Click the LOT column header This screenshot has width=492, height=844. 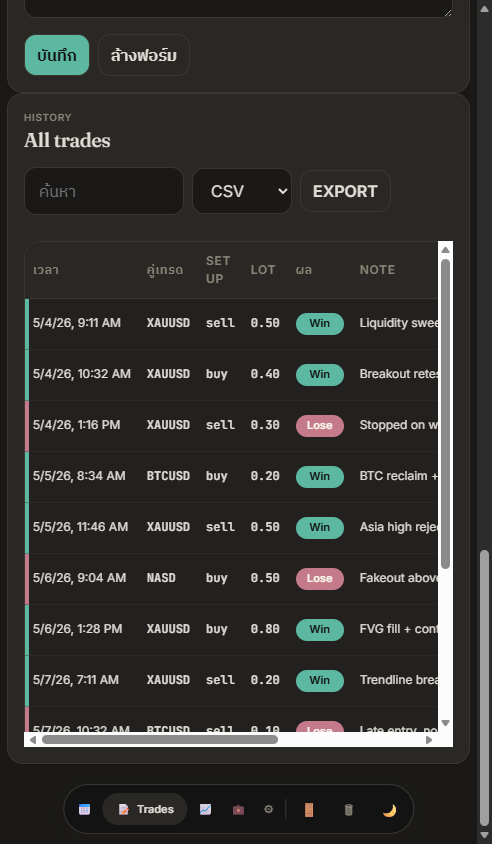263,270
